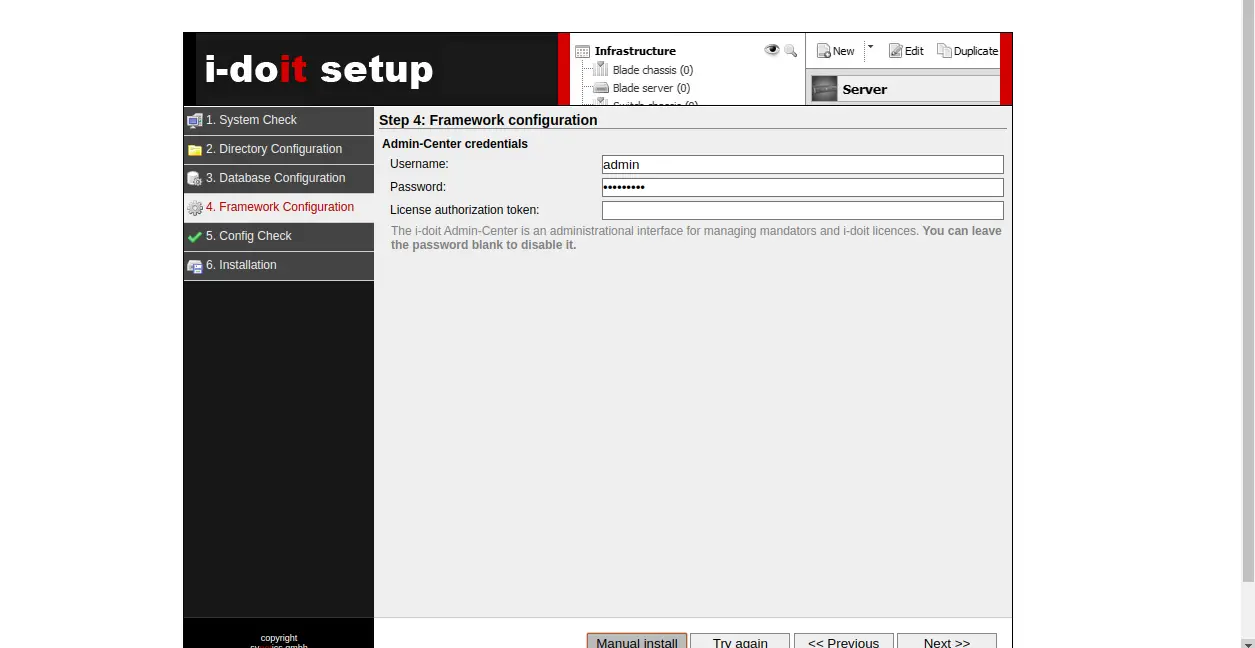The height and width of the screenshot is (648, 1255).
Task: Click the Framework Configuration gear icon
Action: click(x=195, y=208)
